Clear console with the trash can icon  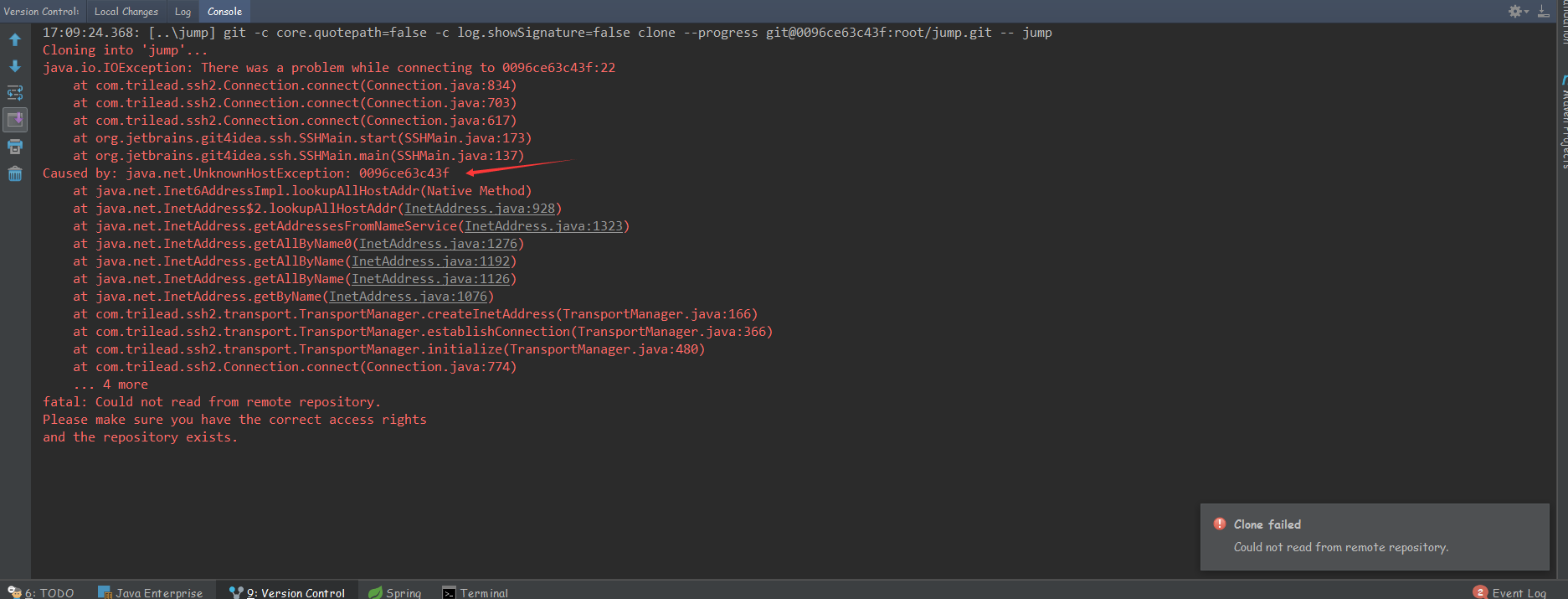click(x=15, y=173)
